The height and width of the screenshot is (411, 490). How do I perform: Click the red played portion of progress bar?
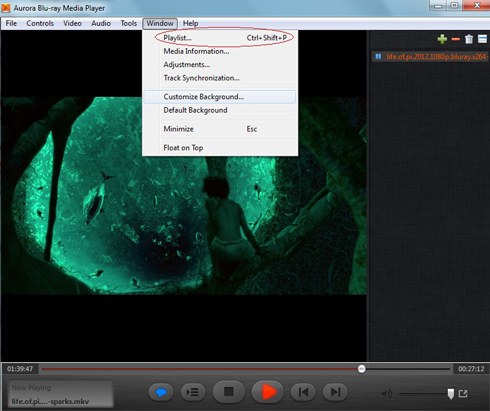(x=200, y=369)
